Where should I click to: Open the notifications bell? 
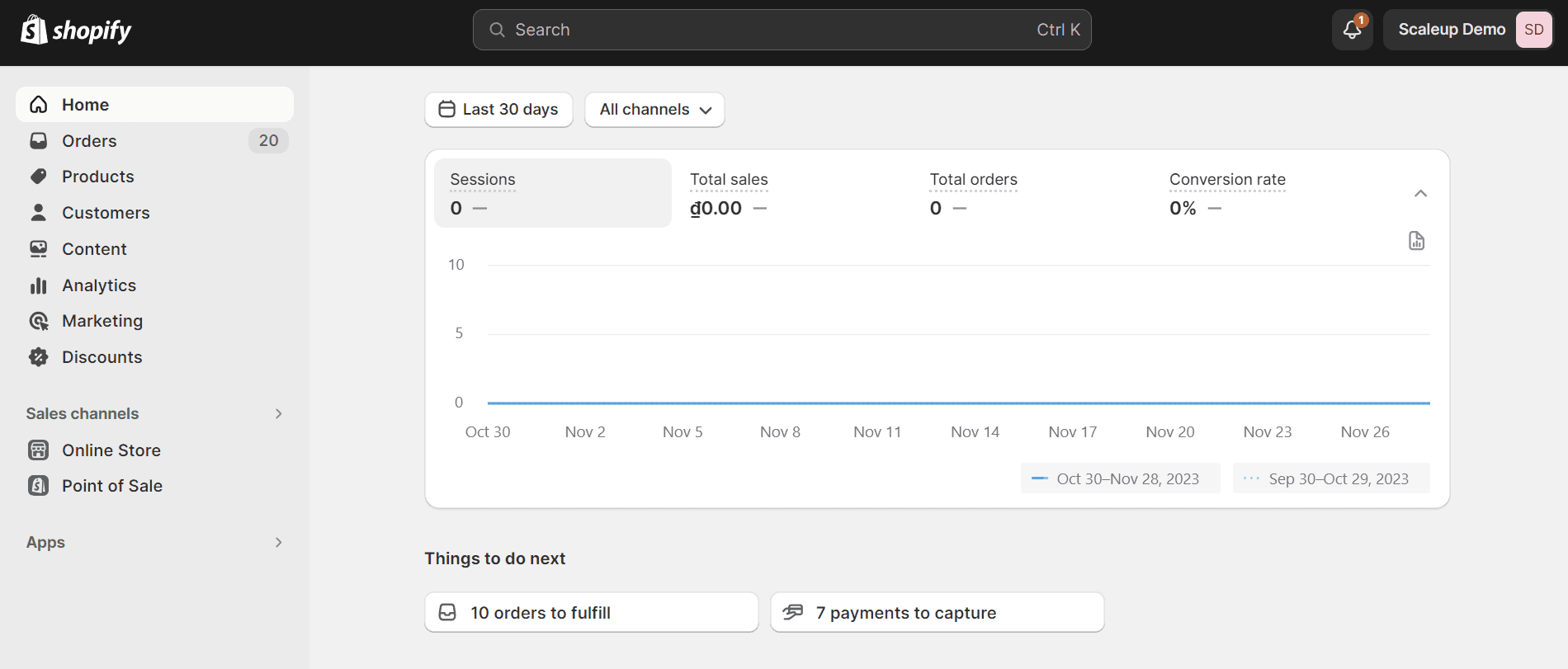pyautogui.click(x=1352, y=30)
